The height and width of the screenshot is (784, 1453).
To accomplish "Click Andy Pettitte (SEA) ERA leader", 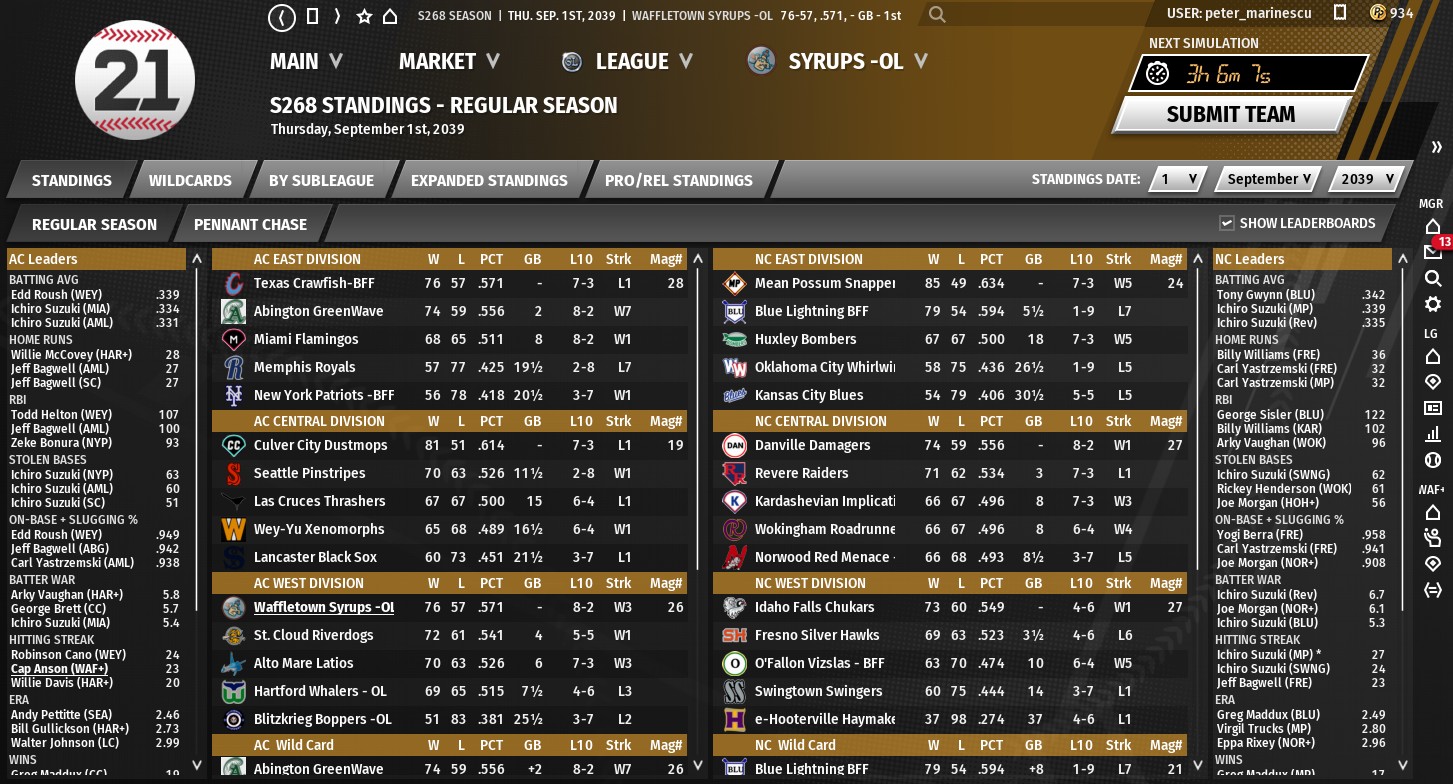I will [62, 715].
